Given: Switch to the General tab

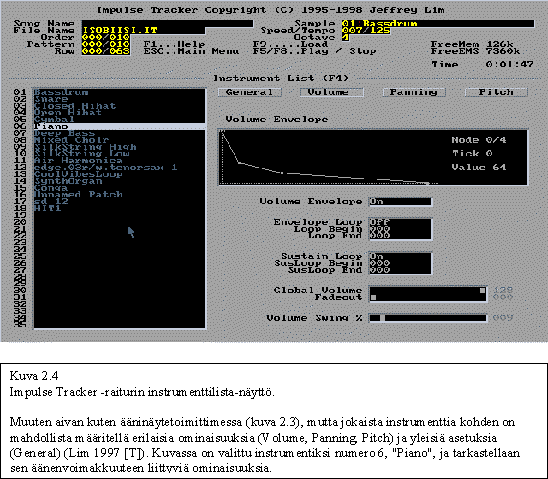Looking at the screenshot, I should [250, 92].
